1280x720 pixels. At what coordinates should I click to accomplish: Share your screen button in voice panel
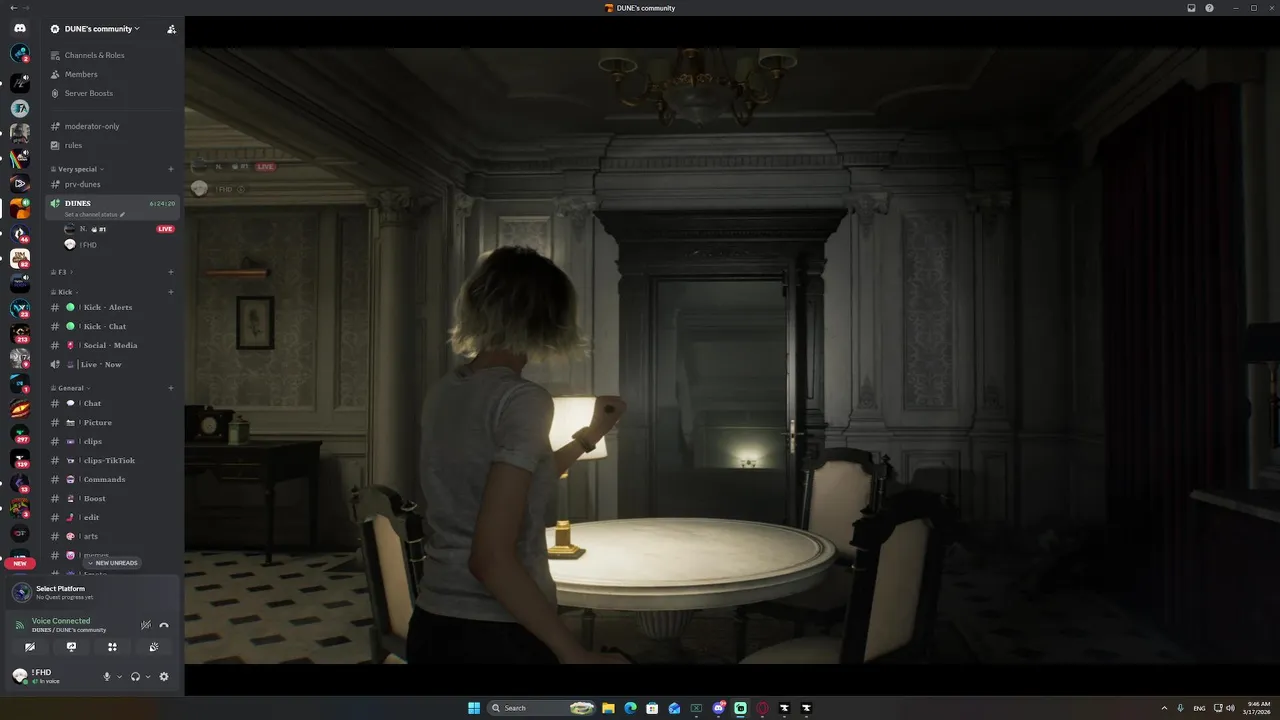pos(71,647)
